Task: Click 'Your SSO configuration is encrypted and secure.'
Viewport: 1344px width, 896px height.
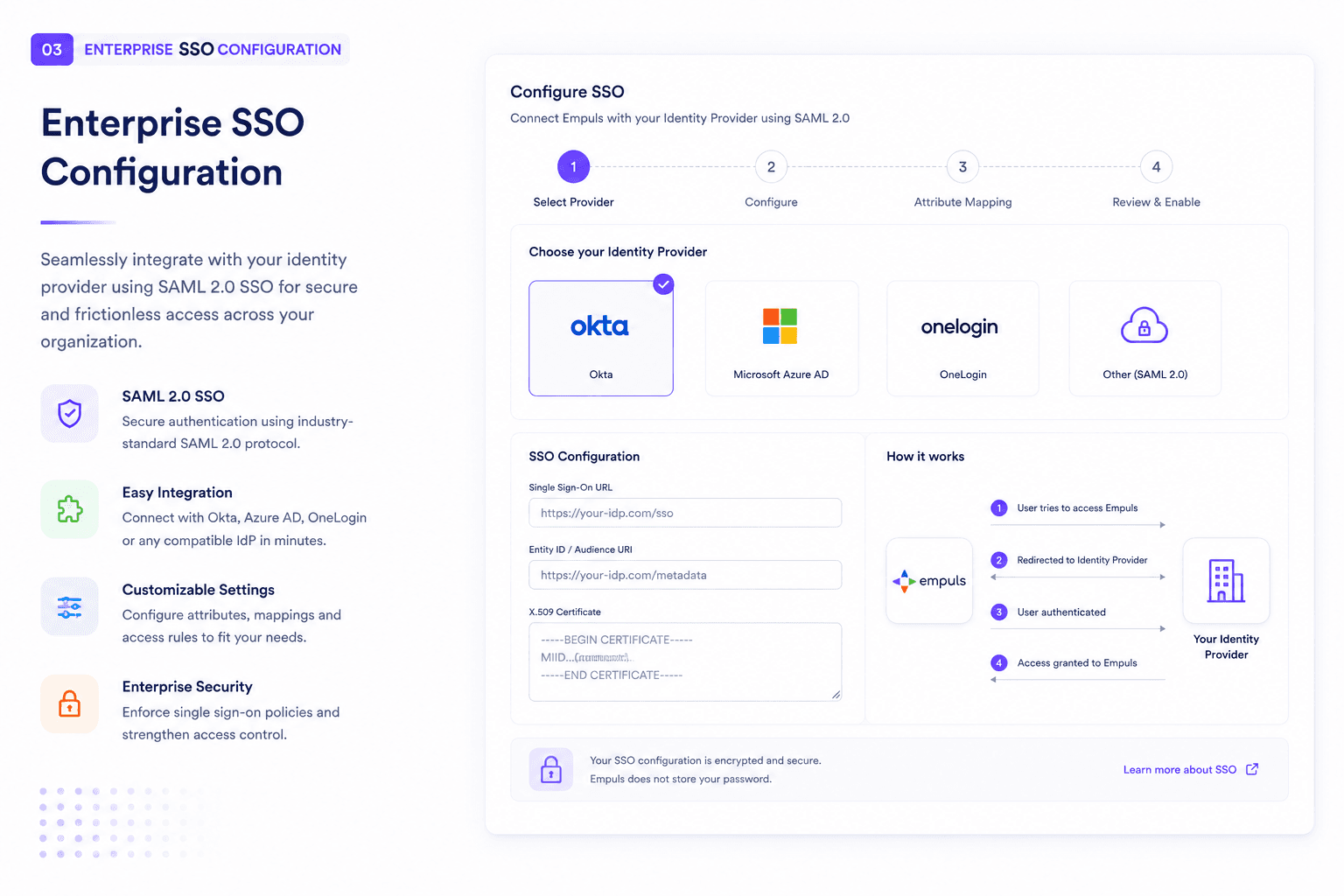Action: (705, 760)
